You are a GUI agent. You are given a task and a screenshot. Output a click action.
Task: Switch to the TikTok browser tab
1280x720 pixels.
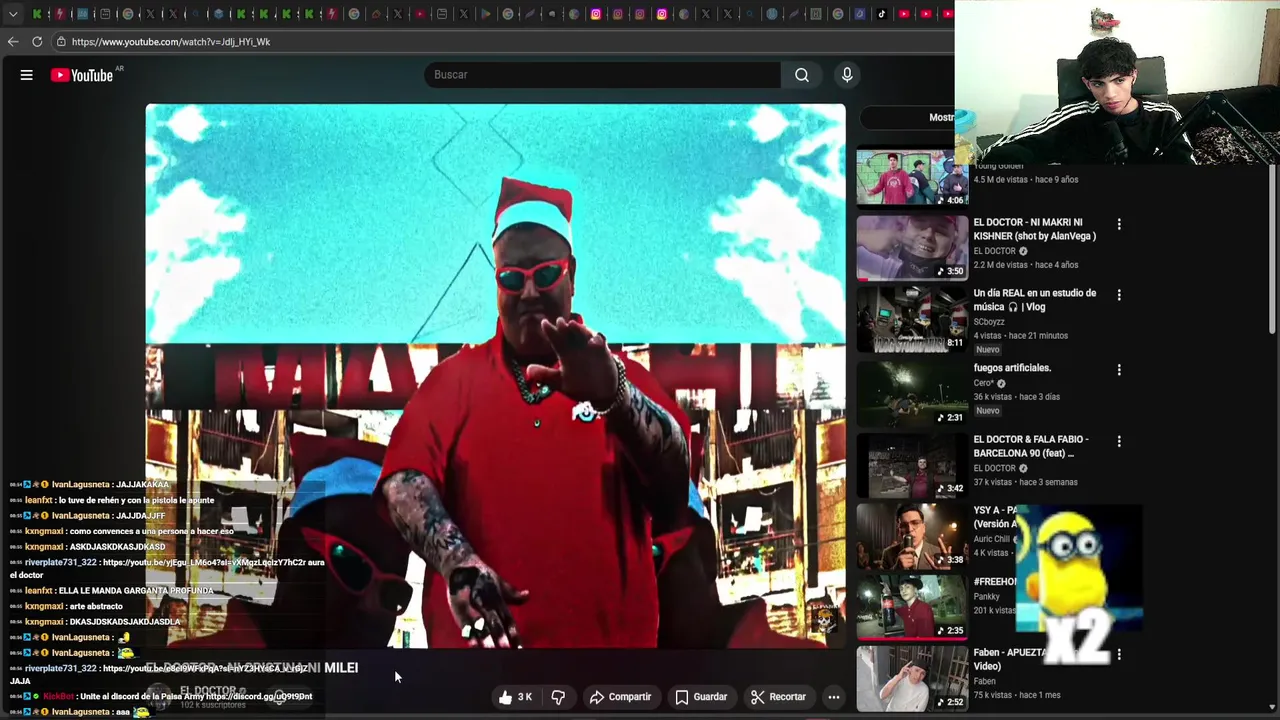pos(882,14)
